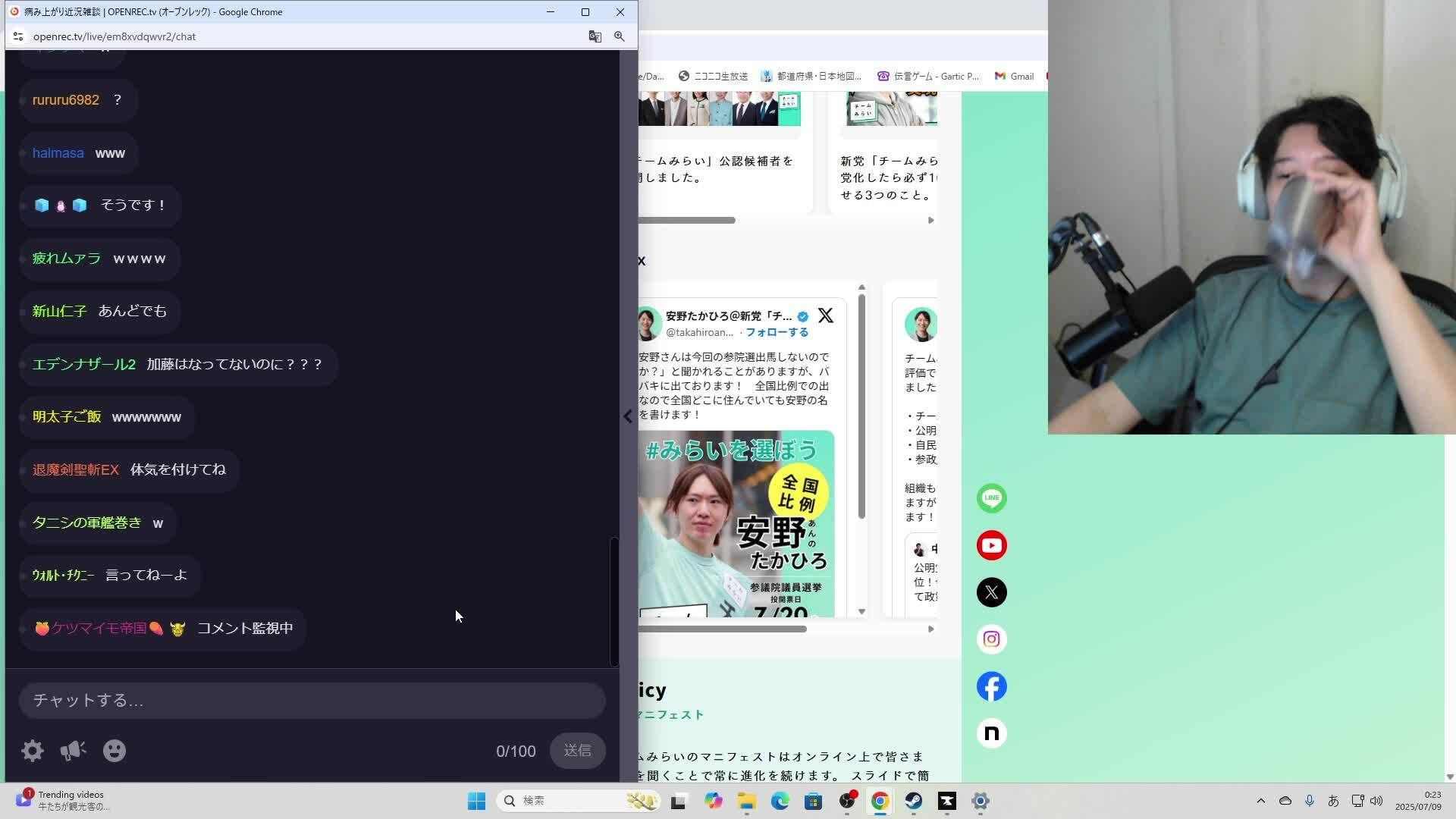Open the emoji picker smiley icon
Viewport: 1456px width, 819px height.
(x=115, y=751)
